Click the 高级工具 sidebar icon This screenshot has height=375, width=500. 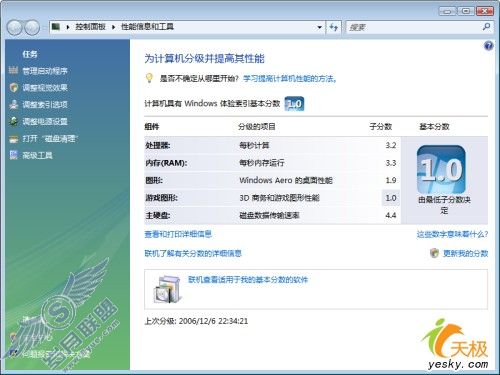coord(14,155)
